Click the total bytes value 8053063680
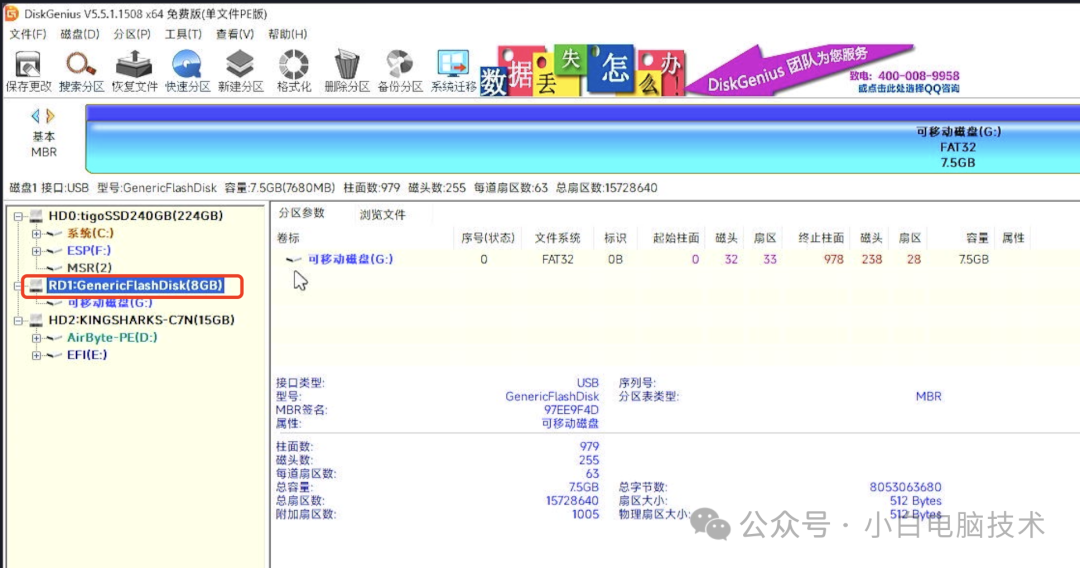Screen dimensions: 1080x568 (x=905, y=487)
